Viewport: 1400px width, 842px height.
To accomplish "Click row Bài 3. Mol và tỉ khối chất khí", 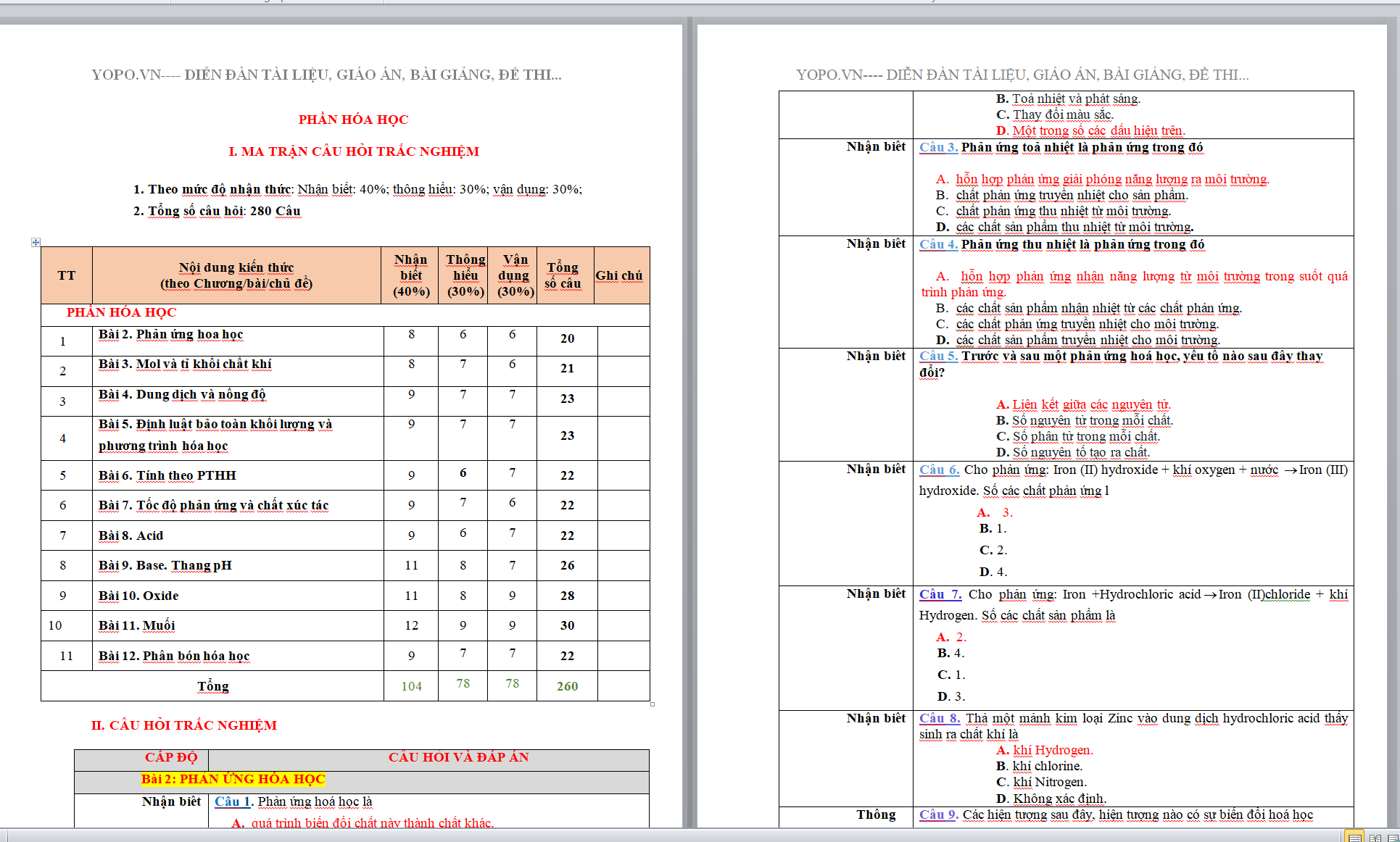I will 345,371.
